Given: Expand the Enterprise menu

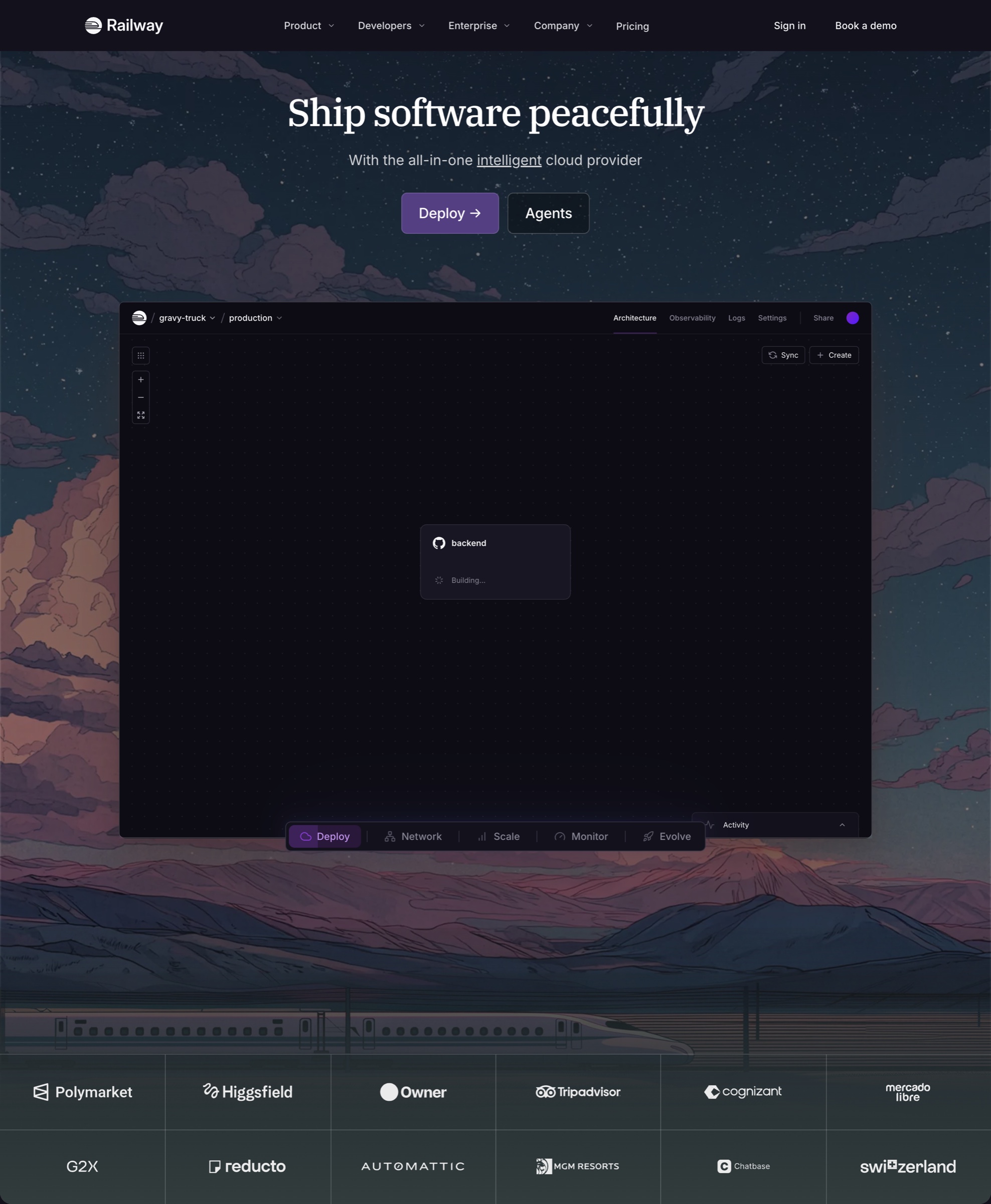Looking at the screenshot, I should tap(479, 26).
